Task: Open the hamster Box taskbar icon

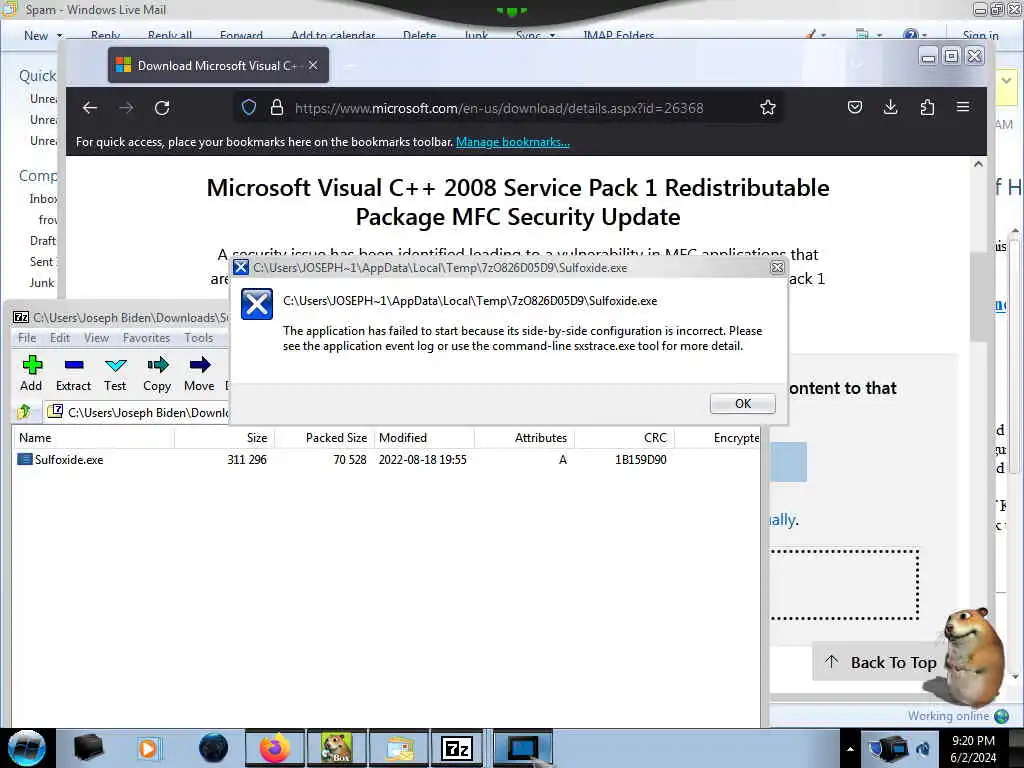Action: click(336, 748)
